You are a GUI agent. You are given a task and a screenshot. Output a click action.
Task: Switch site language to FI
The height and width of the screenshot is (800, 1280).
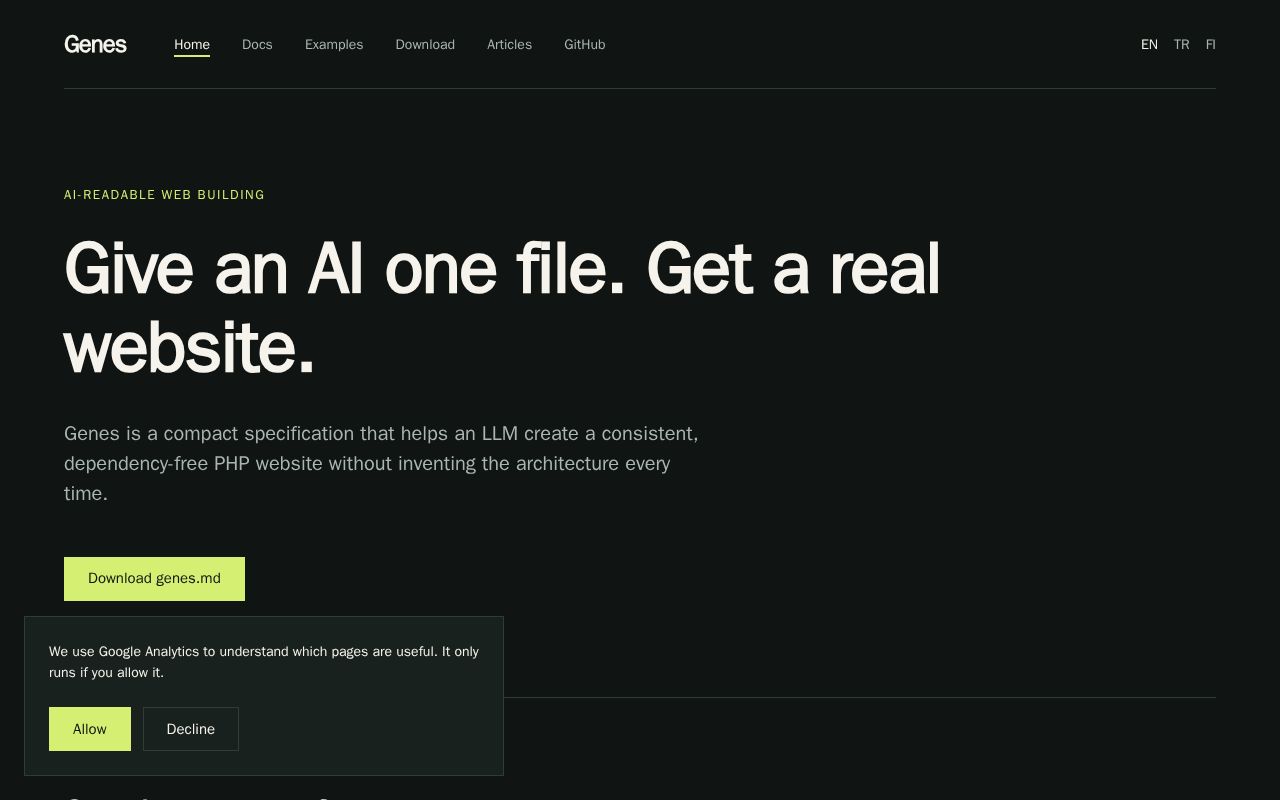click(1210, 45)
